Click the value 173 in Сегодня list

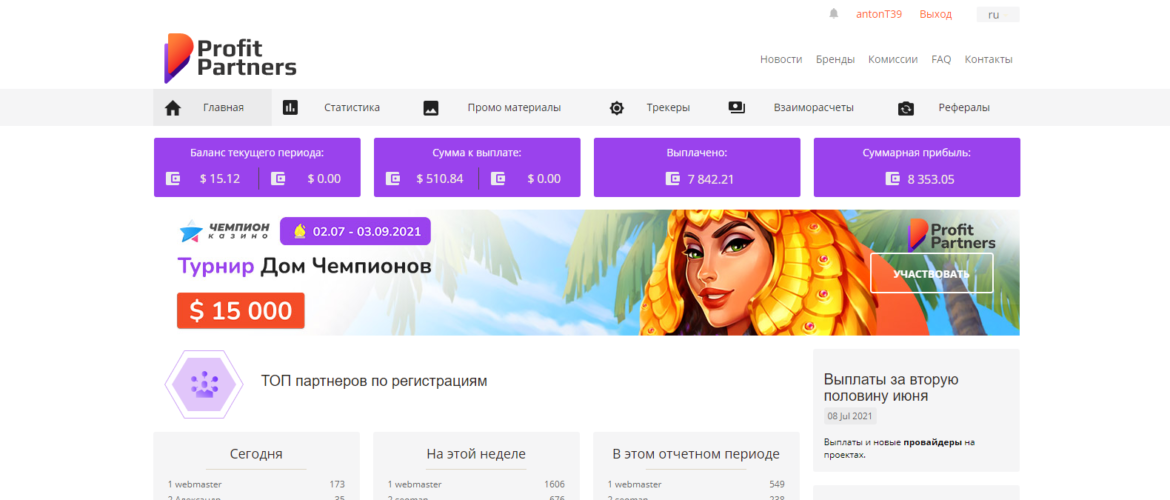point(337,484)
